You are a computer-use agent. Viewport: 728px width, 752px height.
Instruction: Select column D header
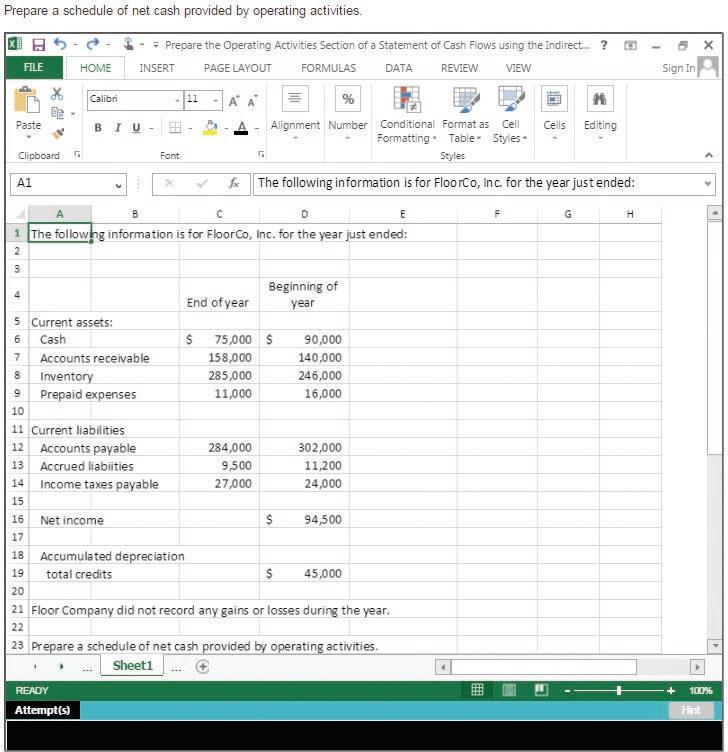pyautogui.click(x=304, y=214)
